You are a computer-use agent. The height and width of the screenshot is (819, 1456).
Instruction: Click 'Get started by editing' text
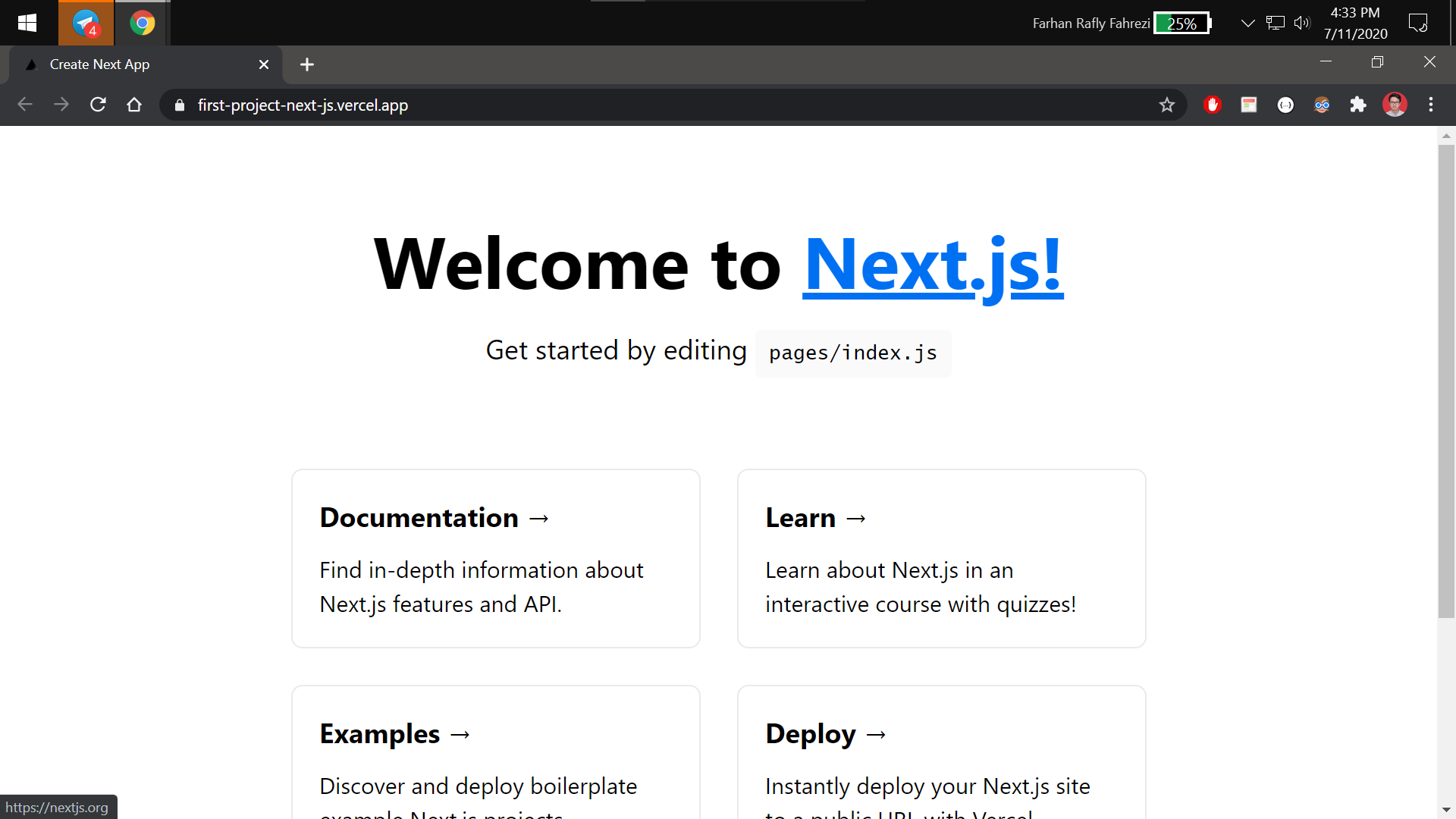pos(616,350)
